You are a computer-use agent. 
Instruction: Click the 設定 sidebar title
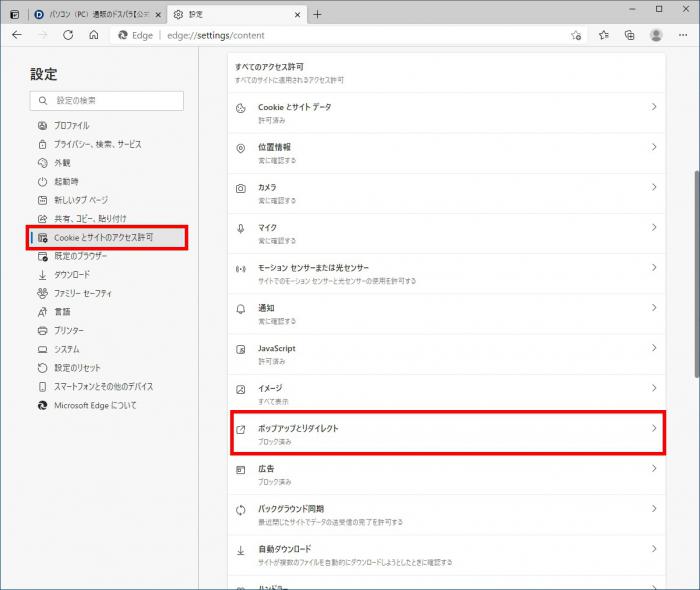[44, 74]
